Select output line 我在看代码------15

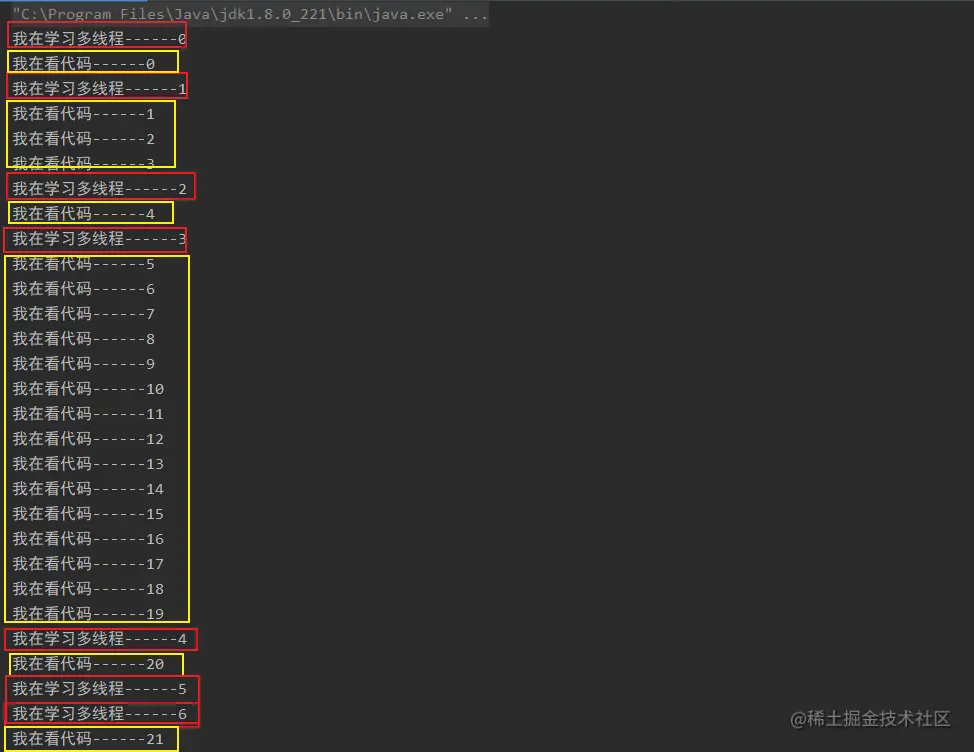pyautogui.click(x=88, y=514)
